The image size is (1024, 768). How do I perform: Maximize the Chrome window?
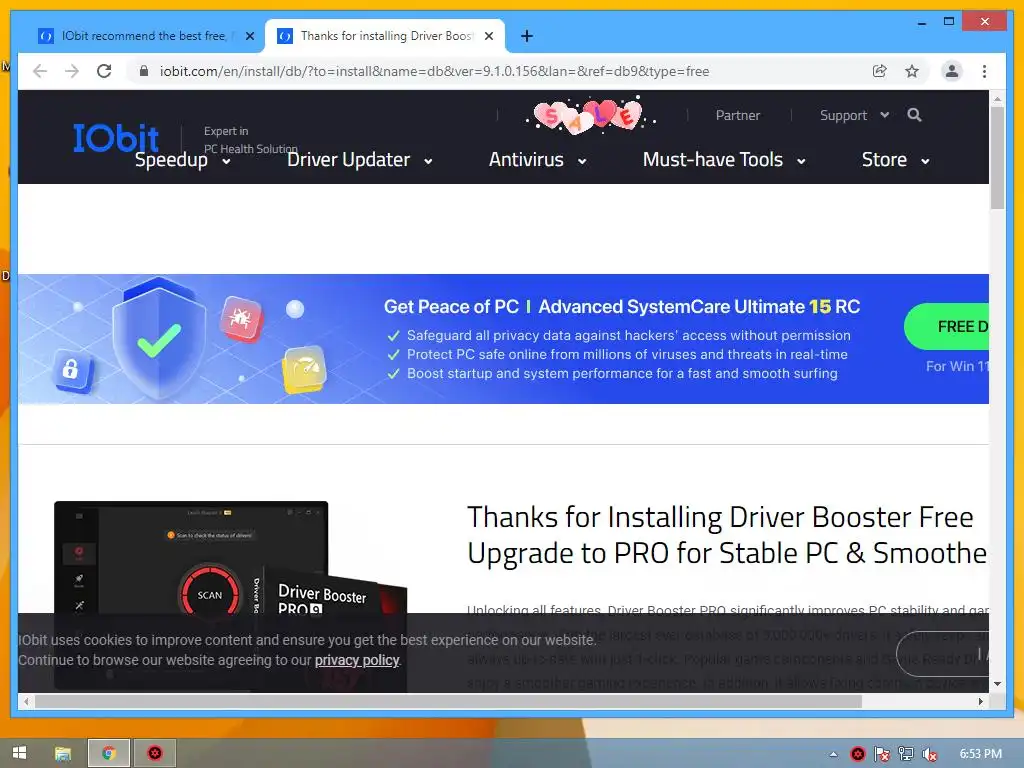949,22
